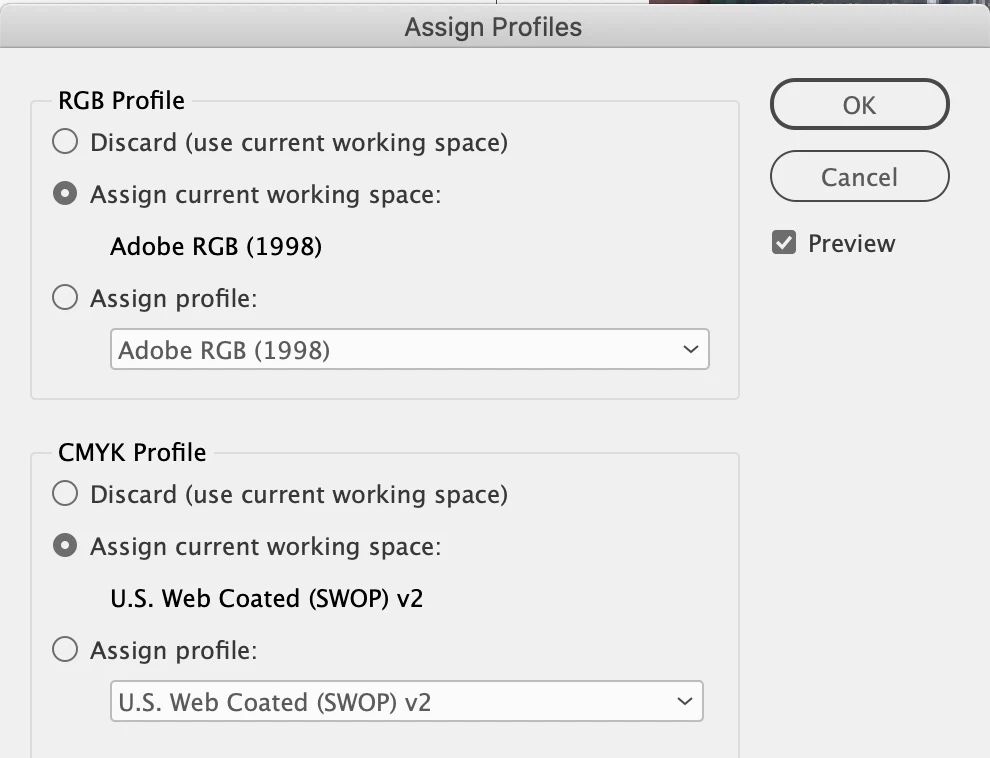Click the Adobe RGB (1998) working space text
Image resolution: width=990 pixels, height=758 pixels.
(x=216, y=246)
